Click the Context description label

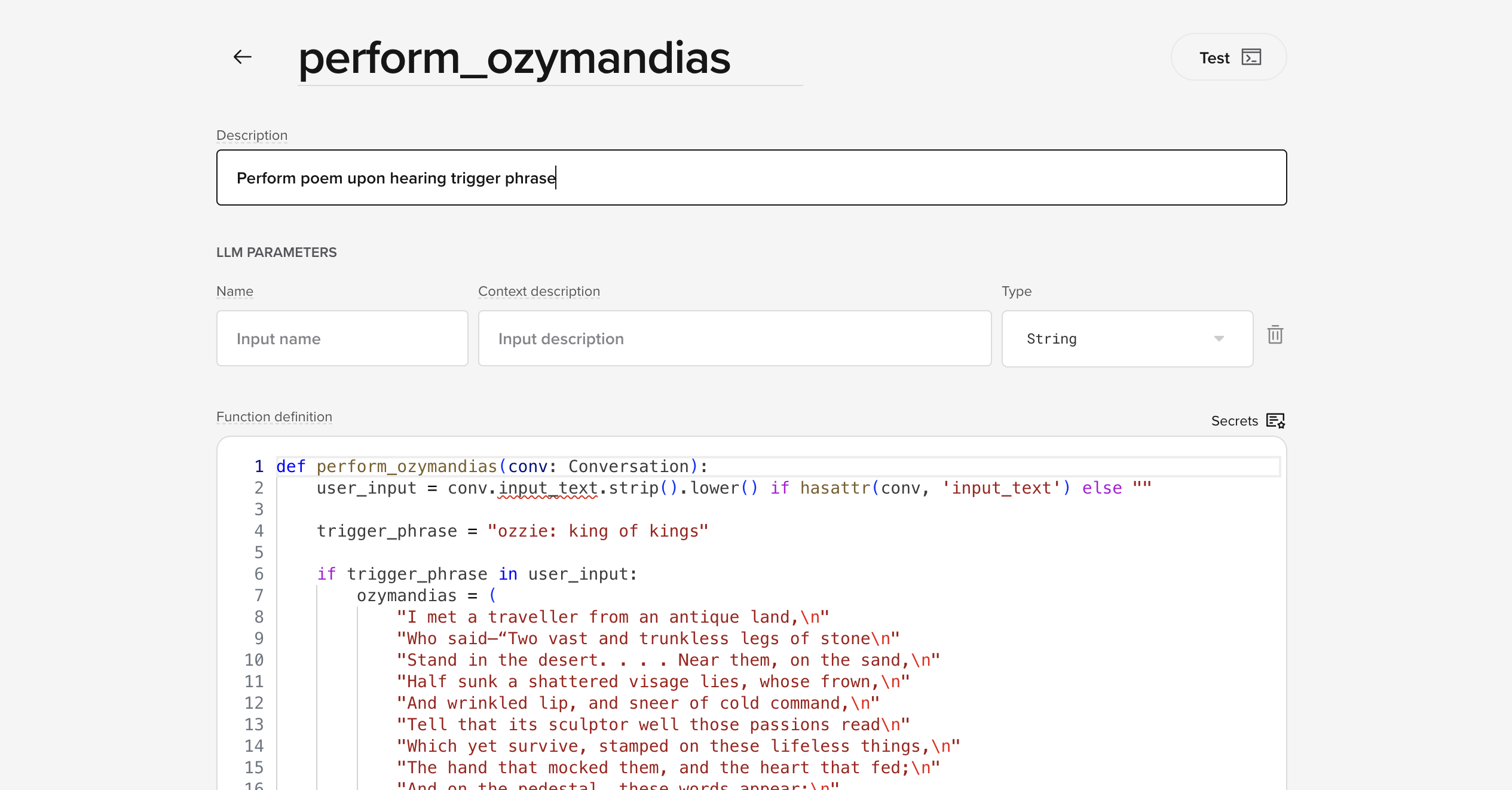click(538, 292)
